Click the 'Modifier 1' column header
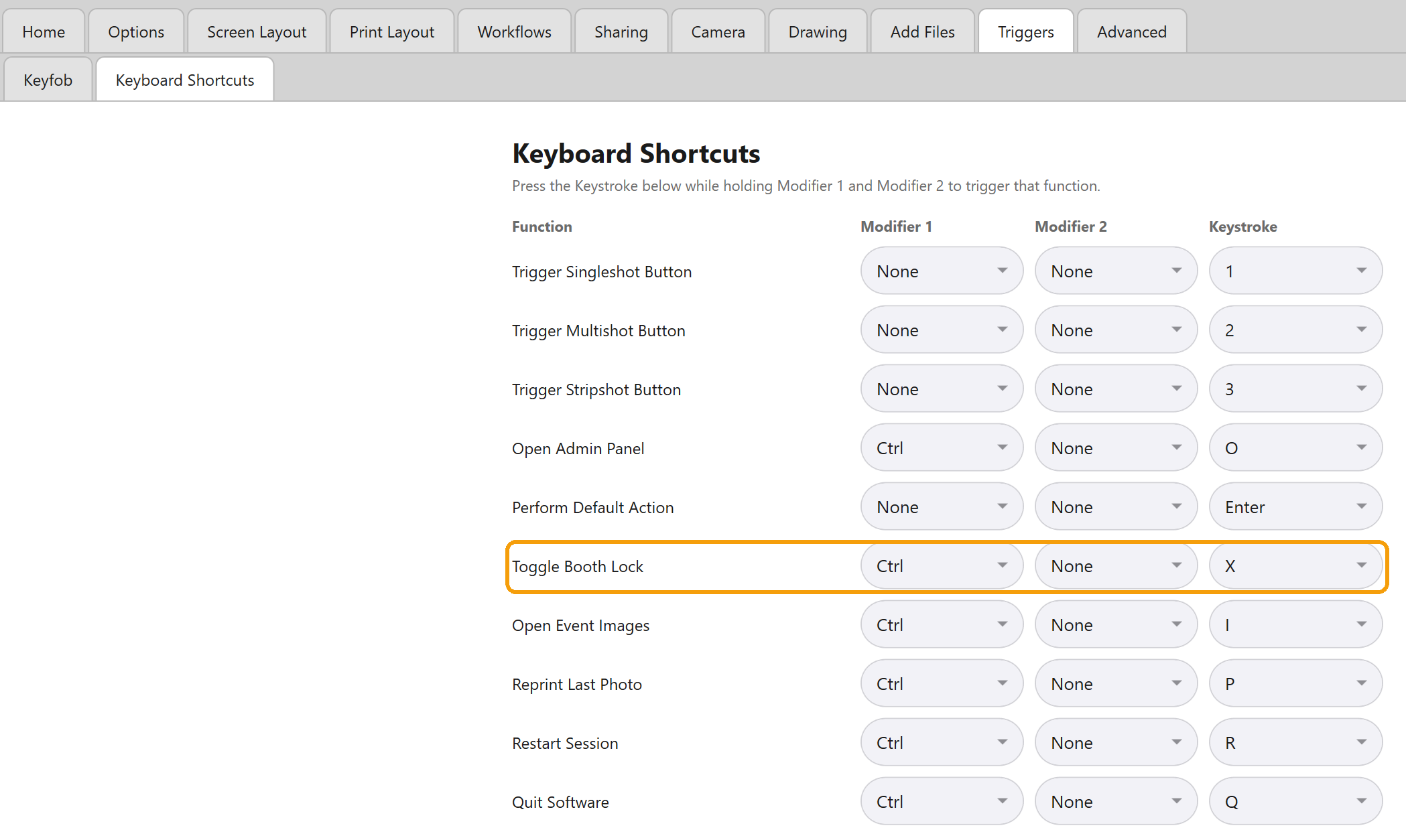 (896, 226)
